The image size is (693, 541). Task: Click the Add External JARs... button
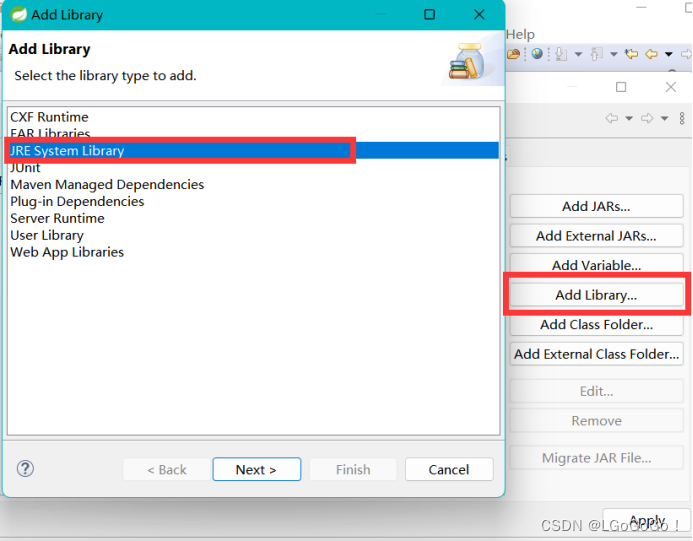point(596,236)
